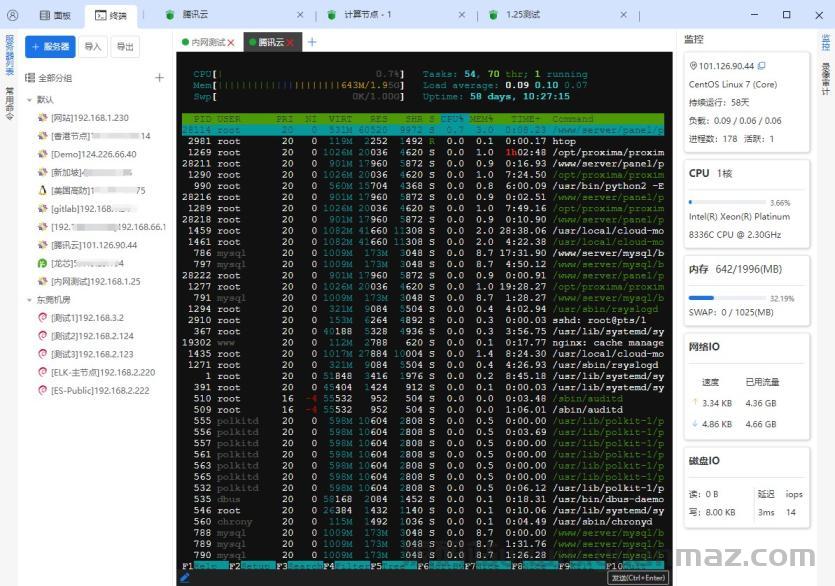
Task: Sort htop by CPU% column header
Action: (x=452, y=119)
